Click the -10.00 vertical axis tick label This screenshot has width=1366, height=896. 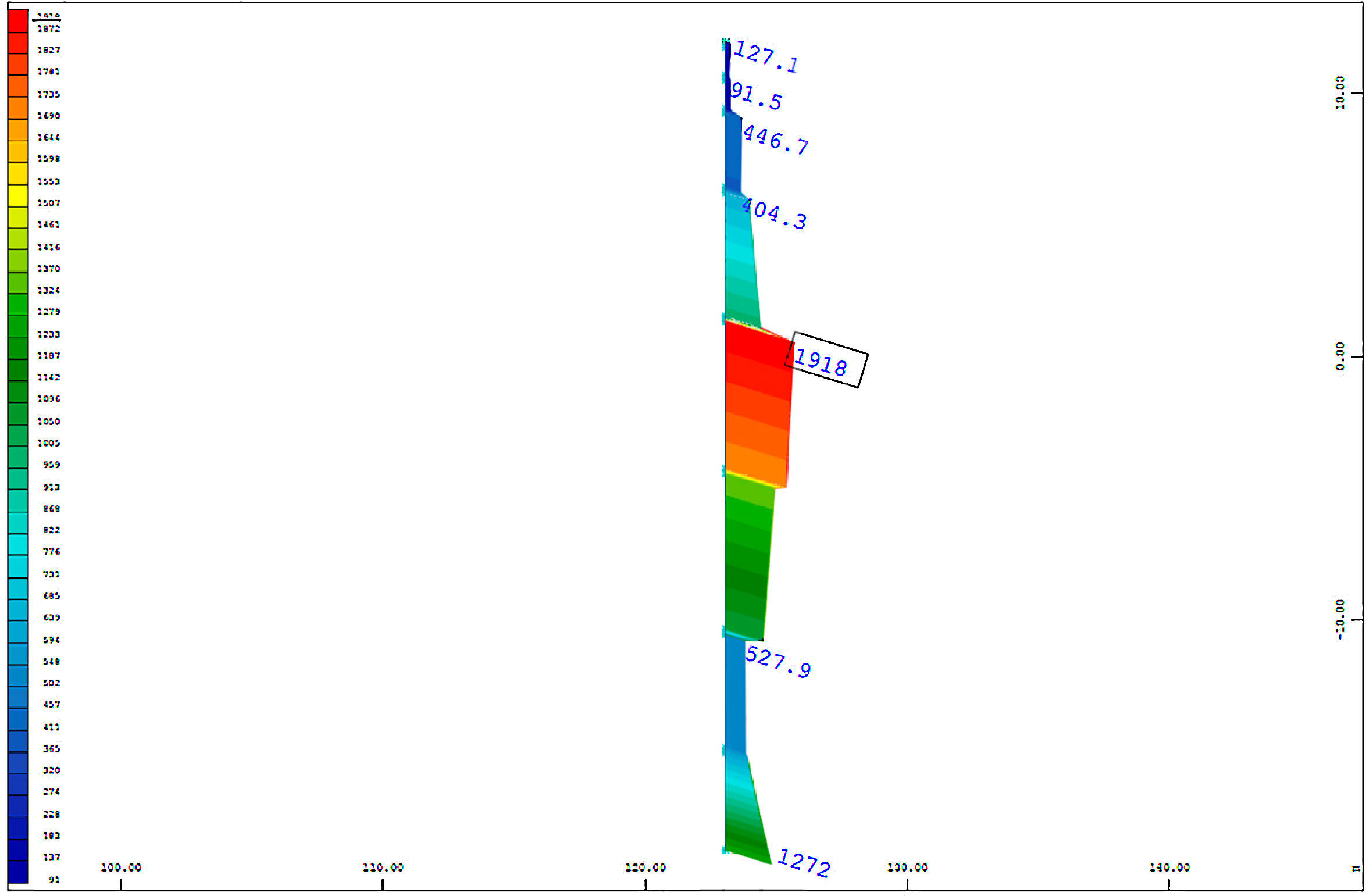pyautogui.click(x=1340, y=620)
